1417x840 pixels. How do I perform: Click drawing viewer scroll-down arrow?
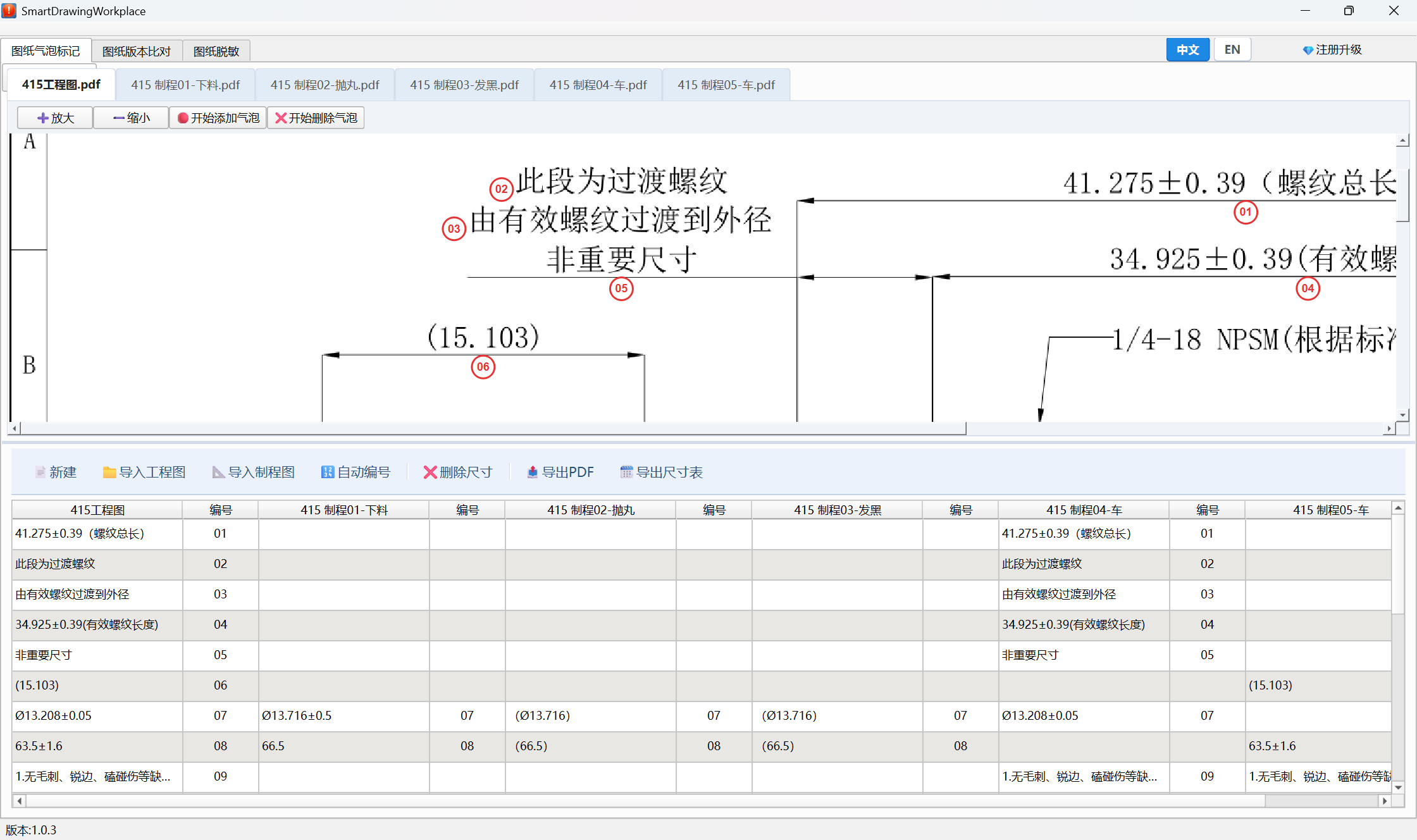(x=1403, y=416)
